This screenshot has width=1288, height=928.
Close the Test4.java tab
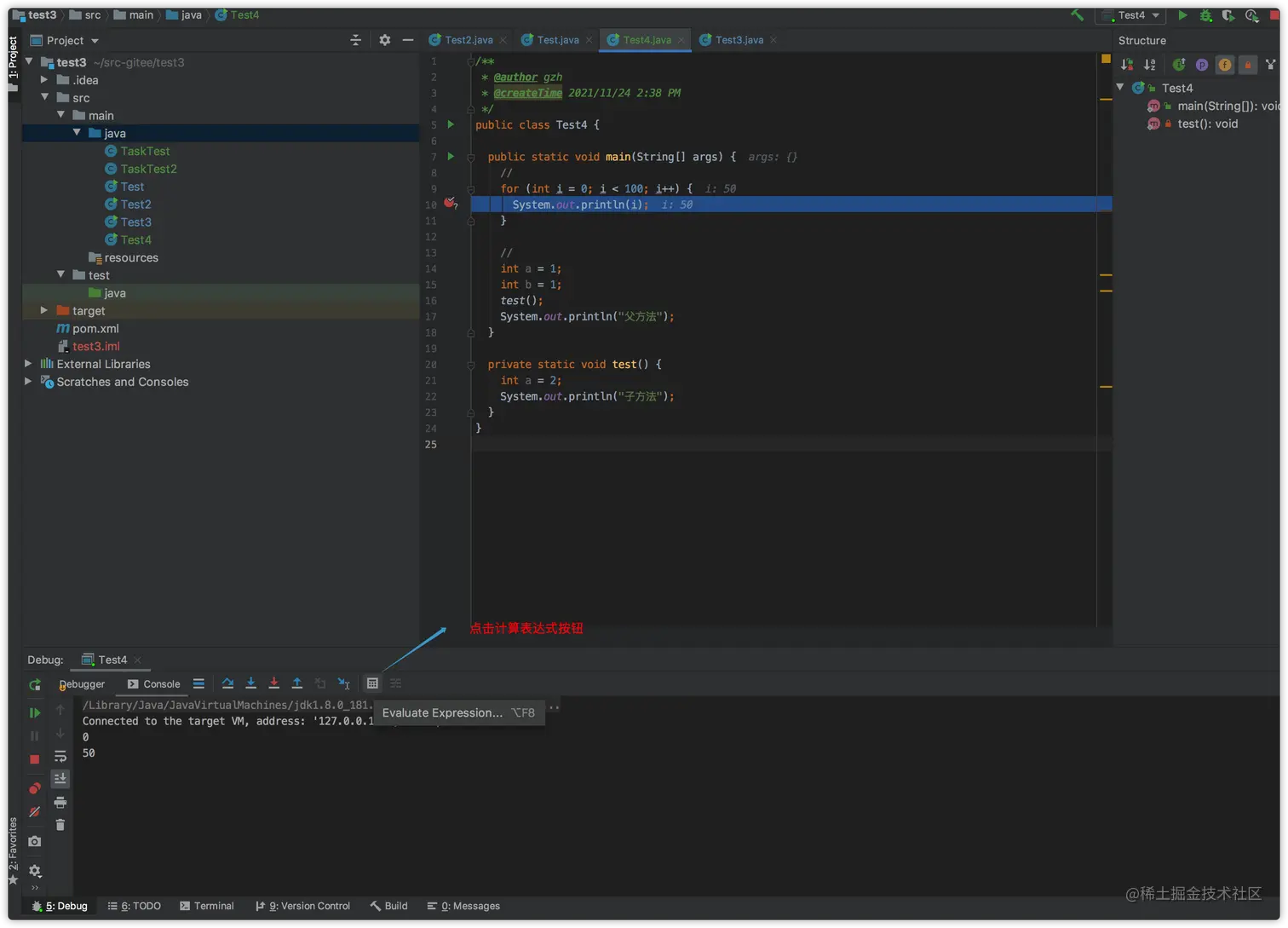pyautogui.click(x=681, y=40)
